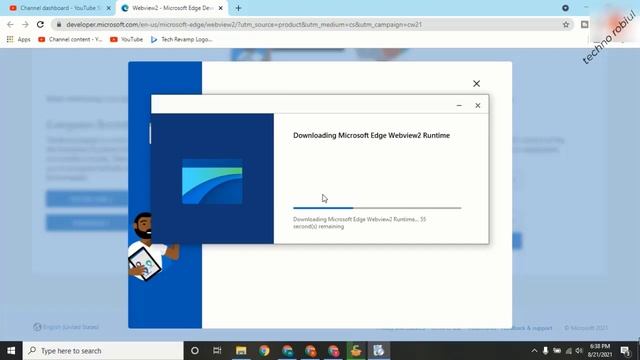Open the battery status tray icon
640x360 pixels.
(557, 351)
